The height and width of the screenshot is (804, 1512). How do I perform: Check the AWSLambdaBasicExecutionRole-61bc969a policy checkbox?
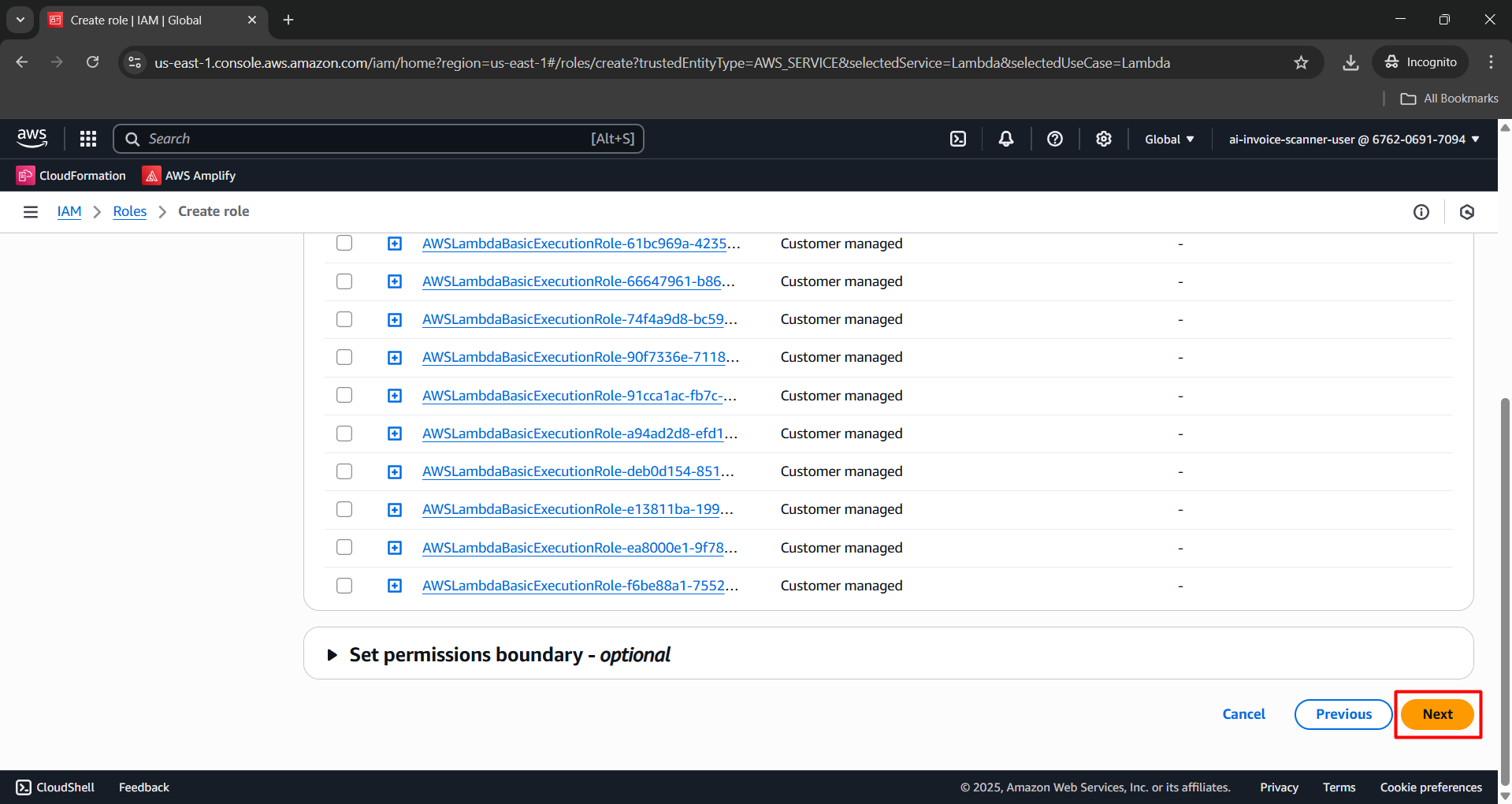click(344, 243)
